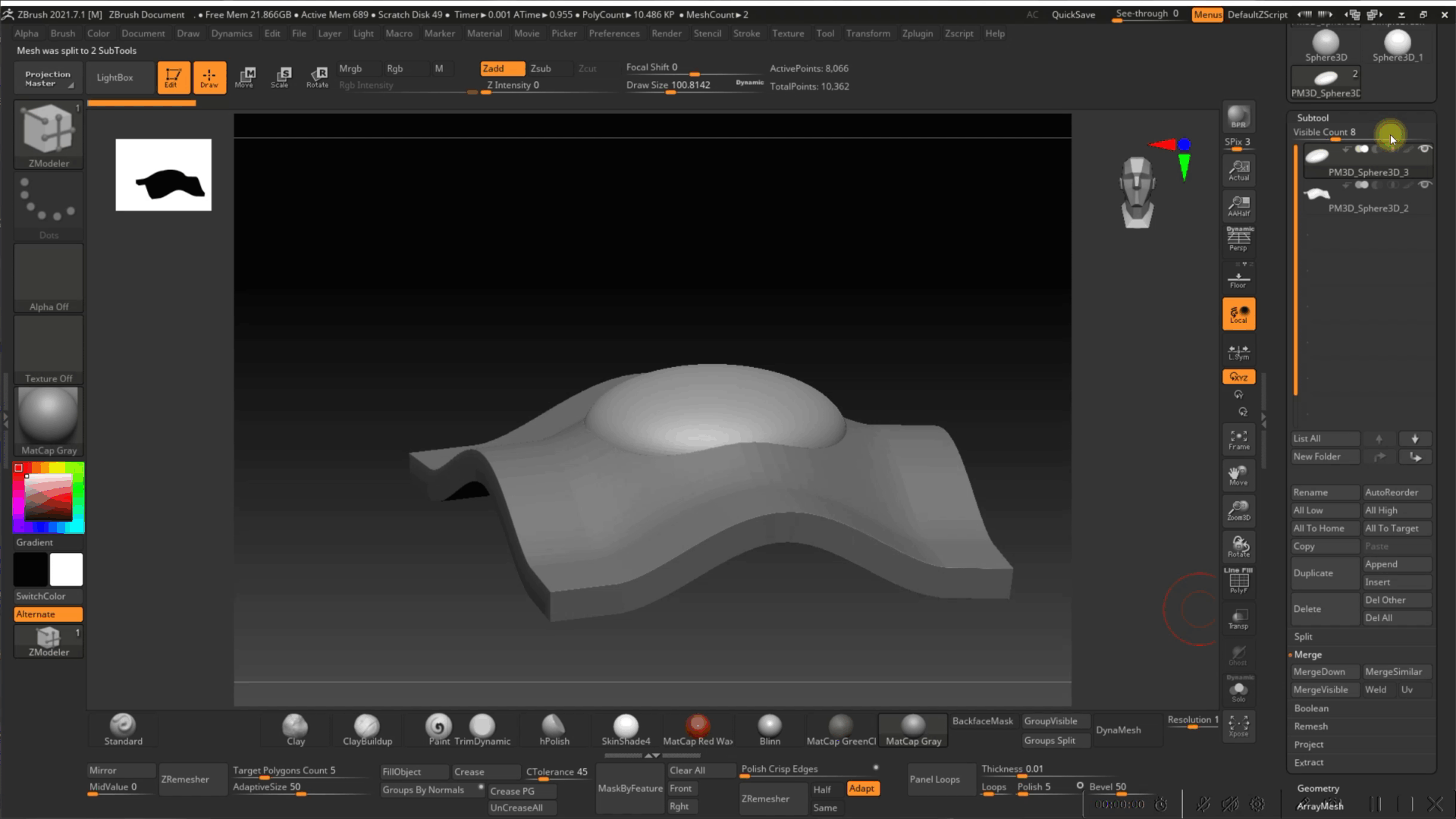Expand the Split subtool section
1456x819 pixels.
[x=1303, y=636]
